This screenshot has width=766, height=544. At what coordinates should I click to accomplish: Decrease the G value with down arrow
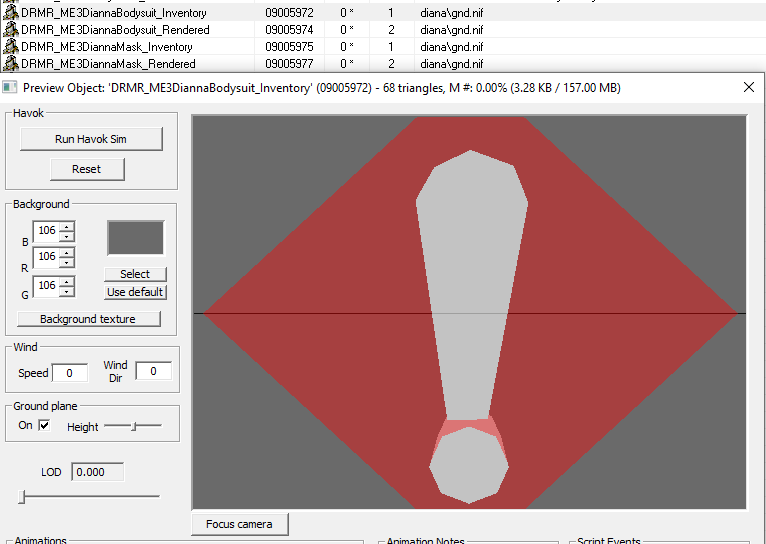[67, 292]
